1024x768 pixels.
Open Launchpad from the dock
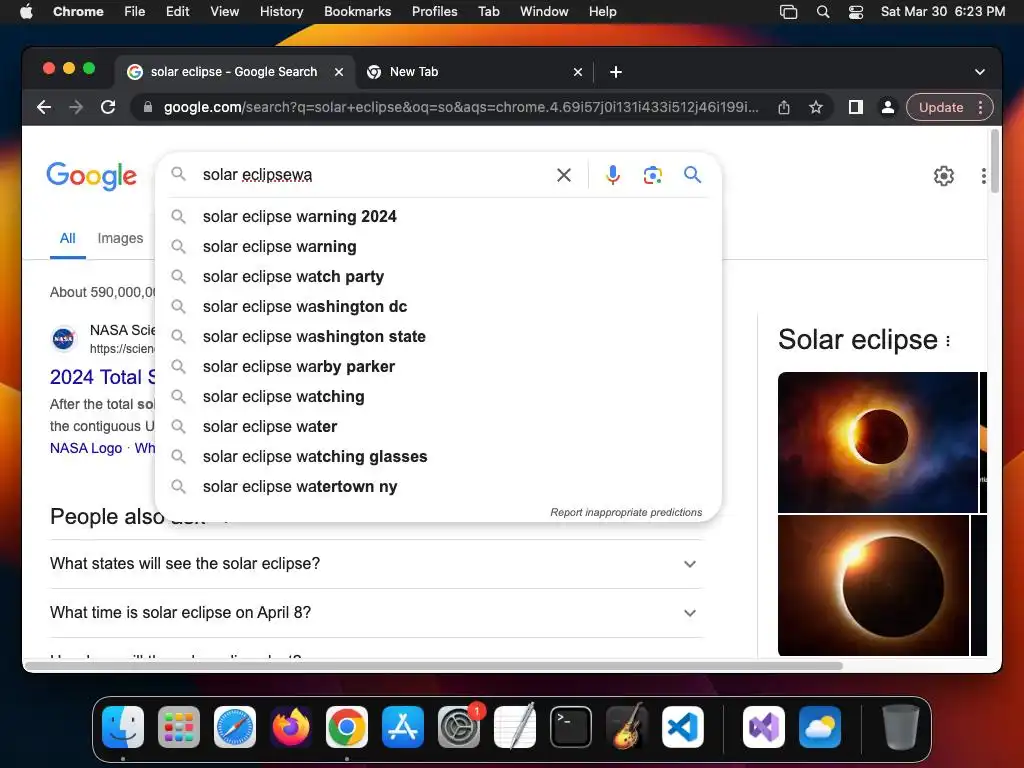coord(179,726)
